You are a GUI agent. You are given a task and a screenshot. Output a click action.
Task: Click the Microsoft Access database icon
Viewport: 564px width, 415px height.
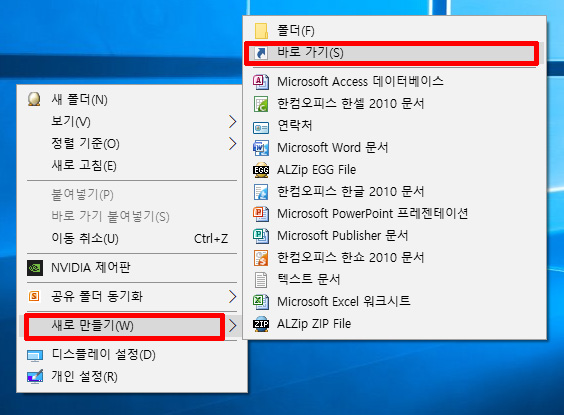pyautogui.click(x=261, y=82)
